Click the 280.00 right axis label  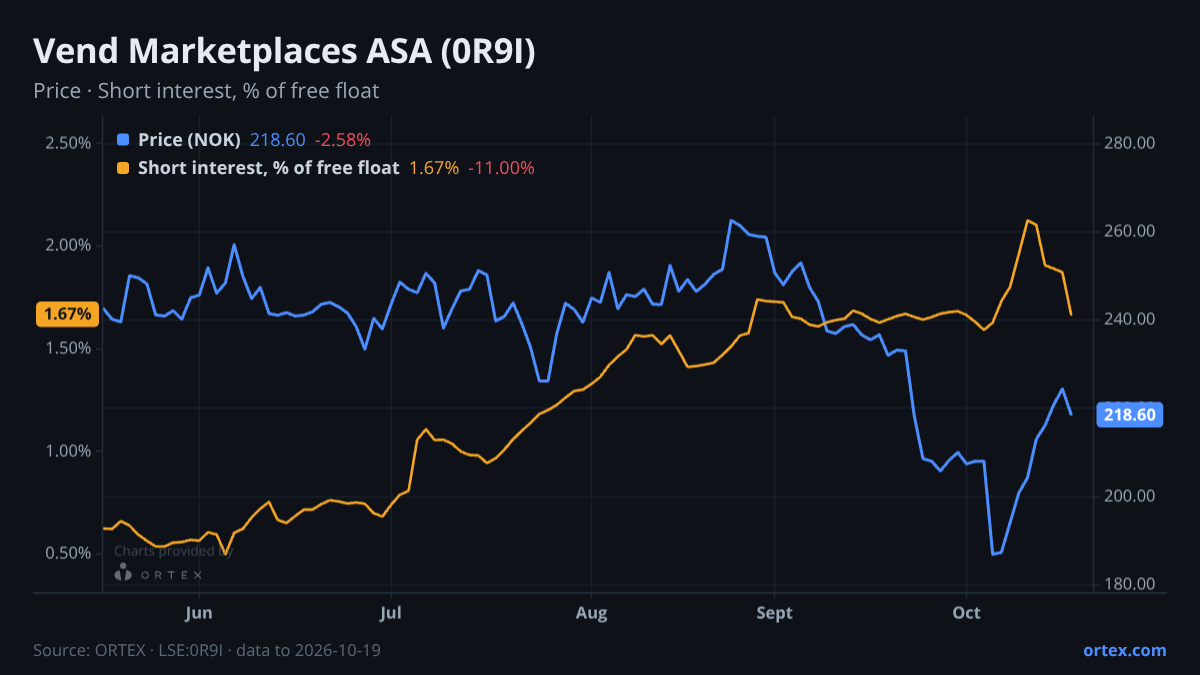1130,143
